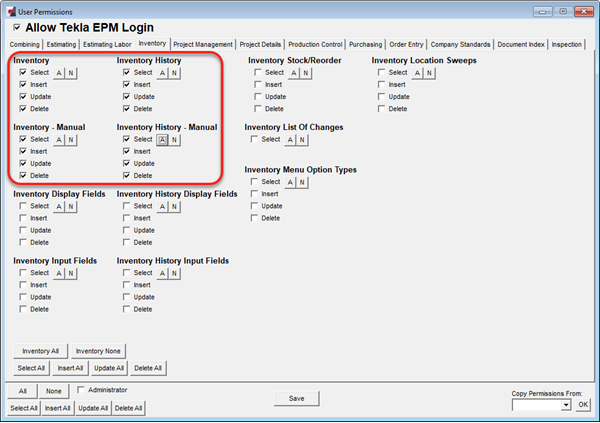
Task: Click the Update All button above the divider
Action: tap(109, 368)
